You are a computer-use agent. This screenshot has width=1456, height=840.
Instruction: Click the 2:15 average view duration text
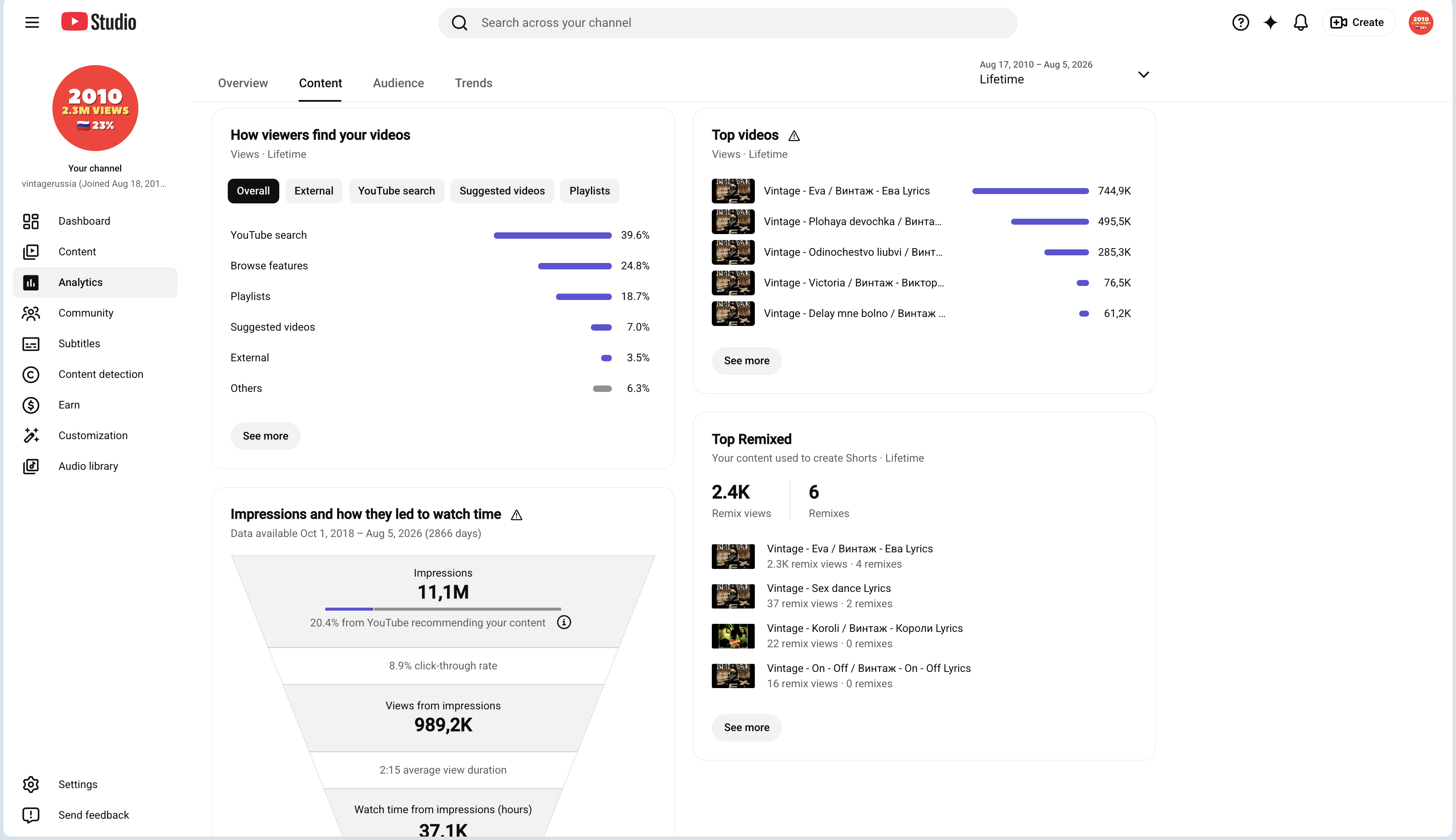pos(443,770)
